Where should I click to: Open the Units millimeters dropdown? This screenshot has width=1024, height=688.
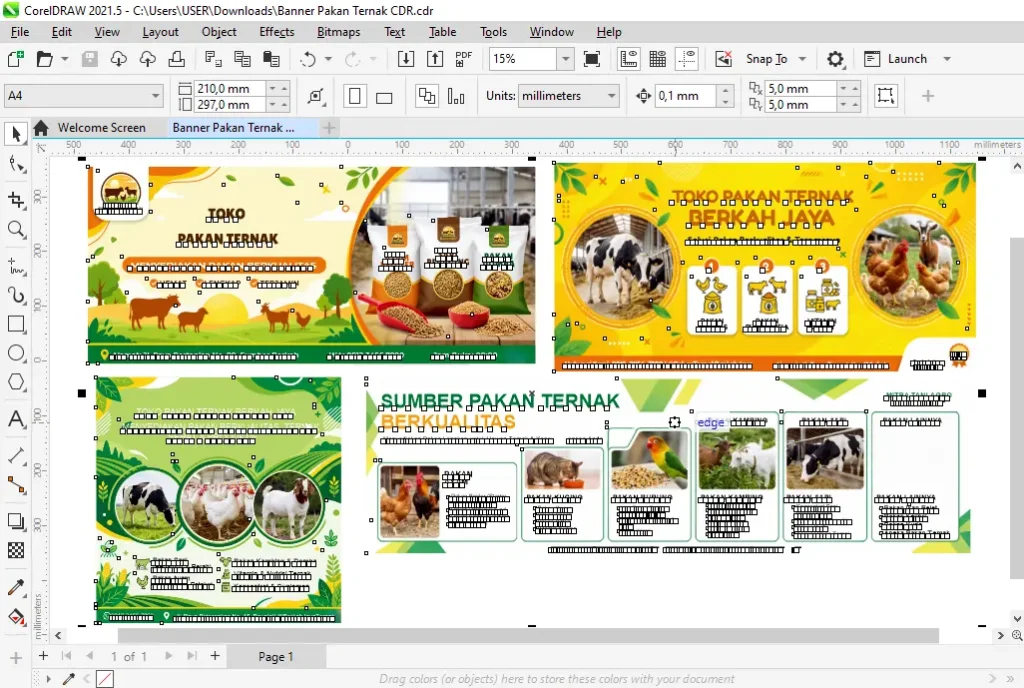tap(611, 96)
